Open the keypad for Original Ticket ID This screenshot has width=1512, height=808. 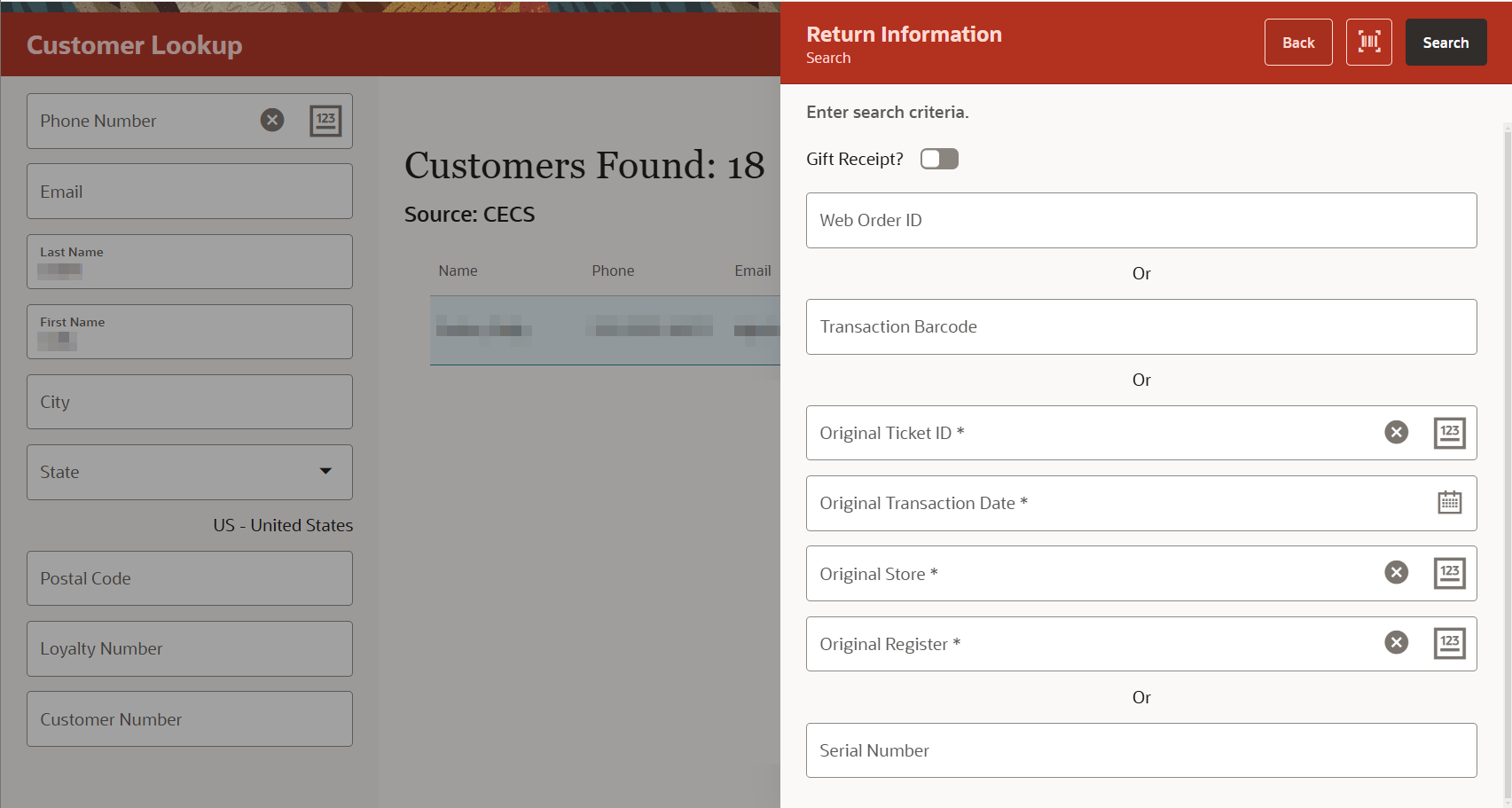pos(1449,432)
